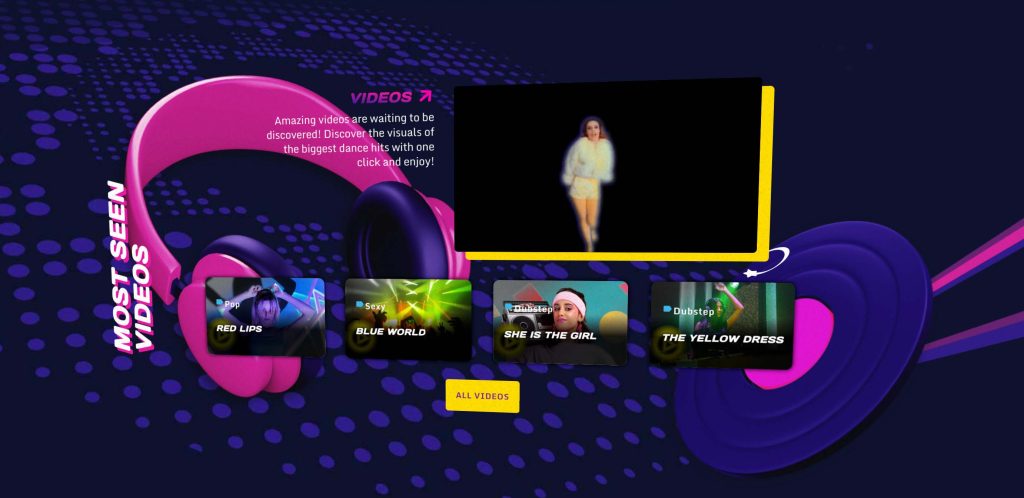
Task: Hit the play icon on She Is The Girl
Action: (512, 339)
